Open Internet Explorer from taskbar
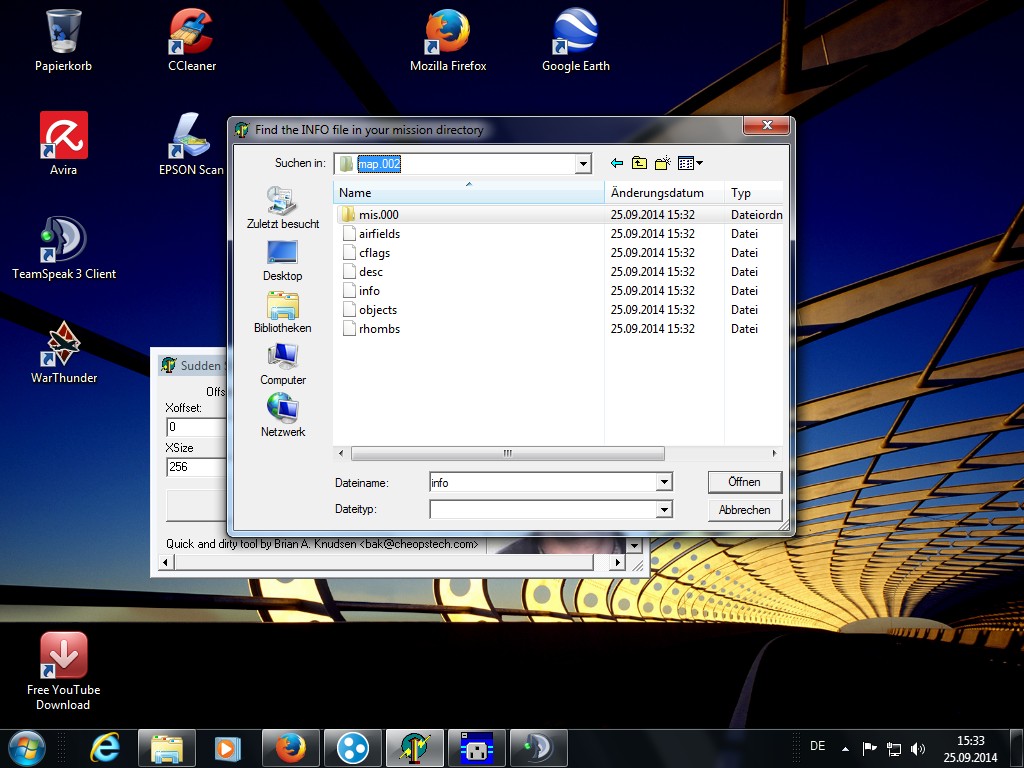This screenshot has height=768, width=1024. point(105,748)
